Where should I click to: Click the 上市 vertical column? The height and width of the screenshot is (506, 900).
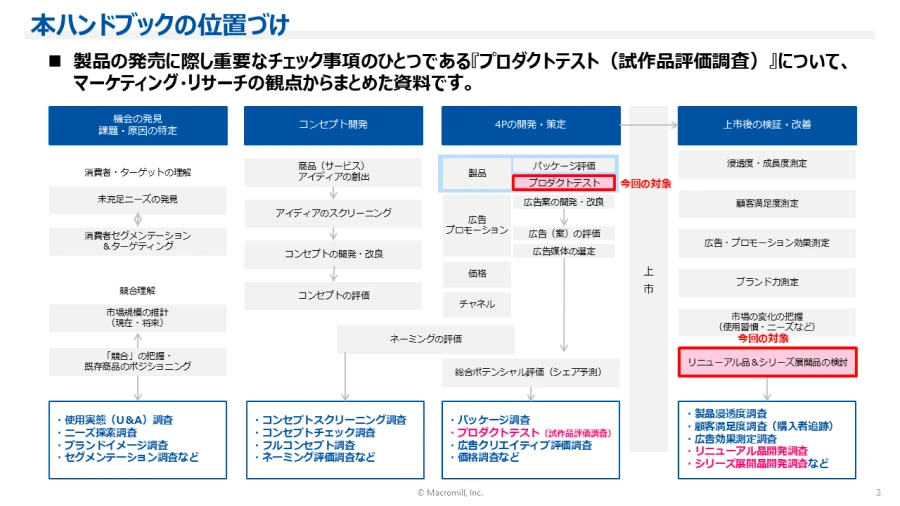pyautogui.click(x=649, y=280)
